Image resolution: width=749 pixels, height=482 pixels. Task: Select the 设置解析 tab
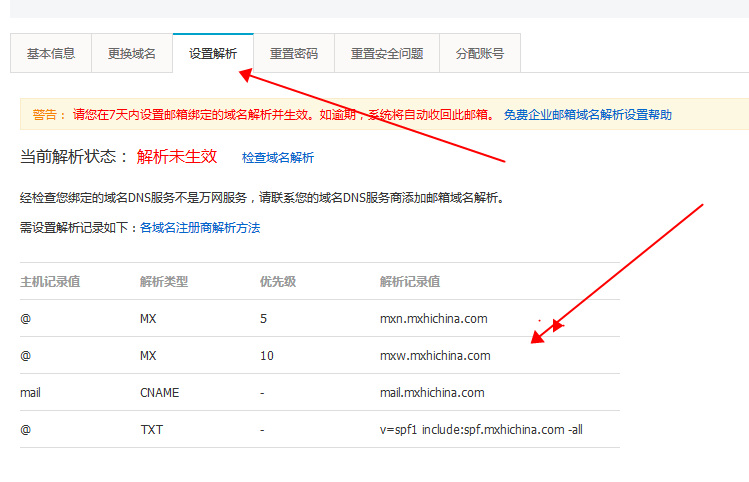(213, 54)
